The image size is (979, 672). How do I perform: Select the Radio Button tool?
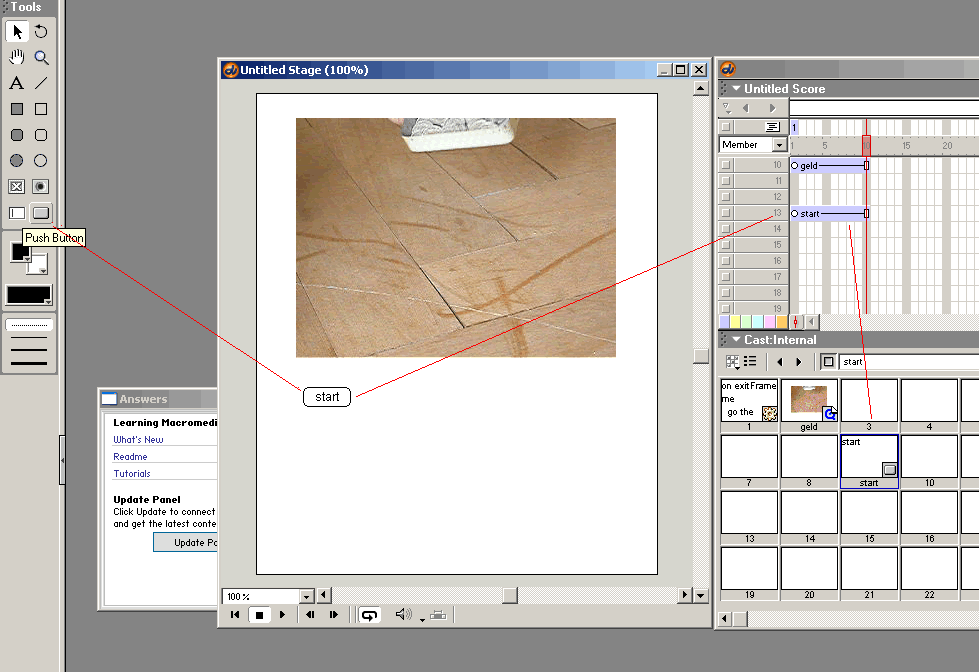pos(41,187)
